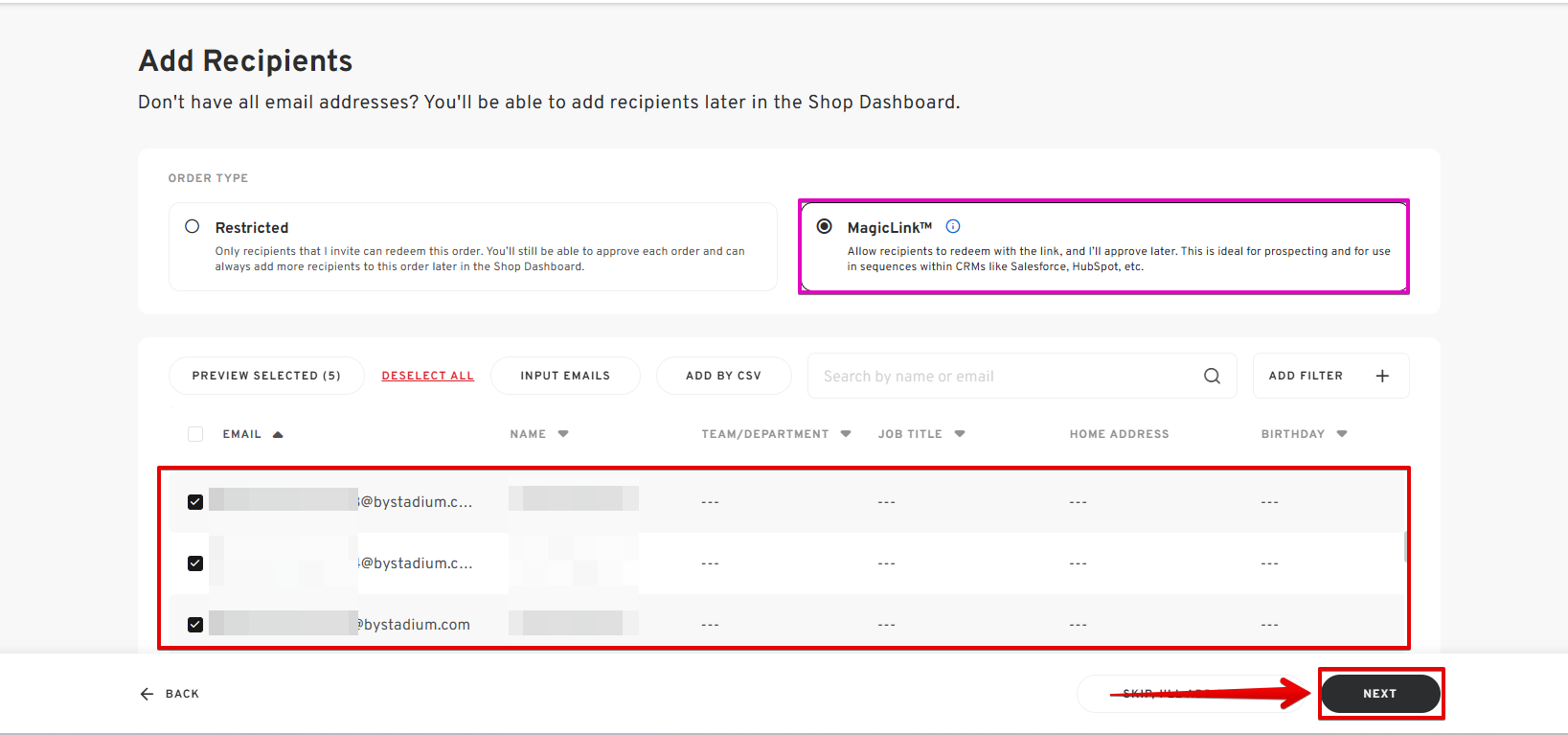The image size is (1568, 735).
Task: Sort by Email ascending arrow
Action: point(278,434)
